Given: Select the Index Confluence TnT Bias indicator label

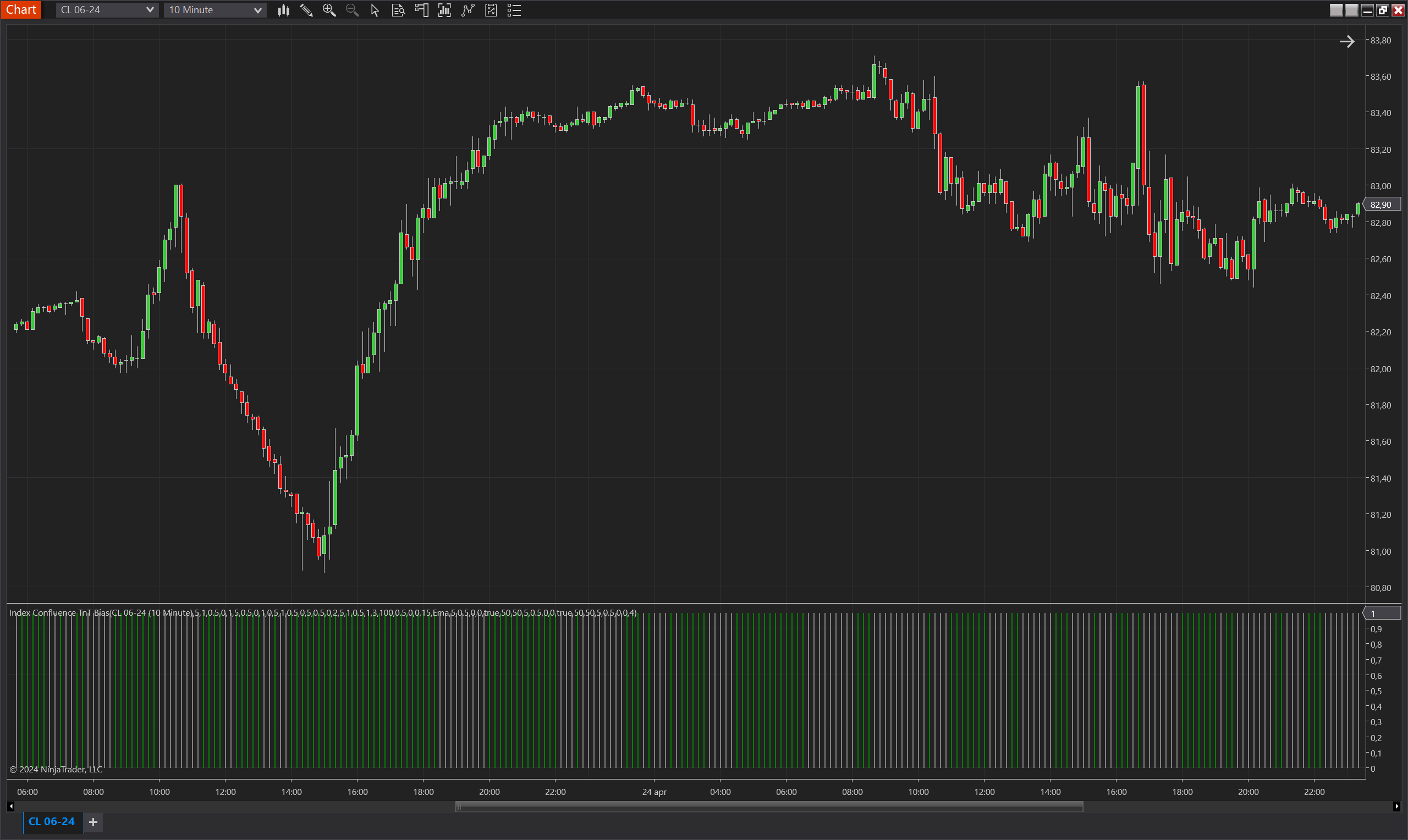Looking at the screenshot, I should pyautogui.click(x=323, y=612).
